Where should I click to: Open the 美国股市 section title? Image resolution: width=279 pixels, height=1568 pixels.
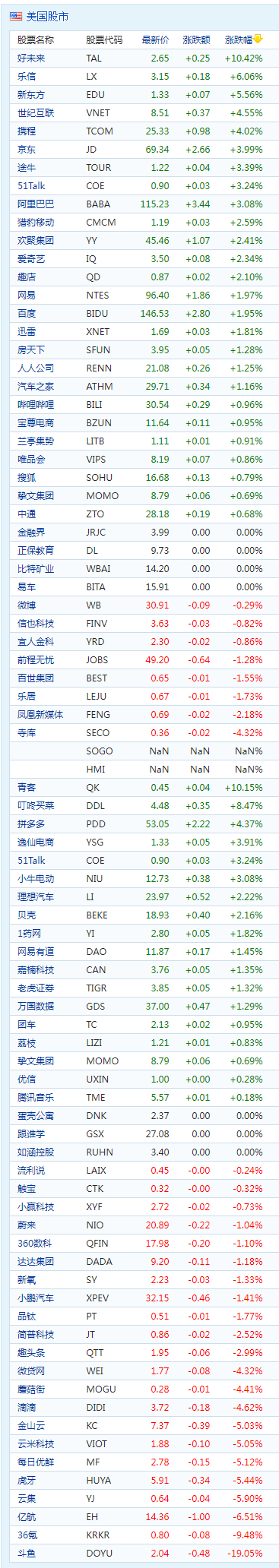[x=47, y=15]
